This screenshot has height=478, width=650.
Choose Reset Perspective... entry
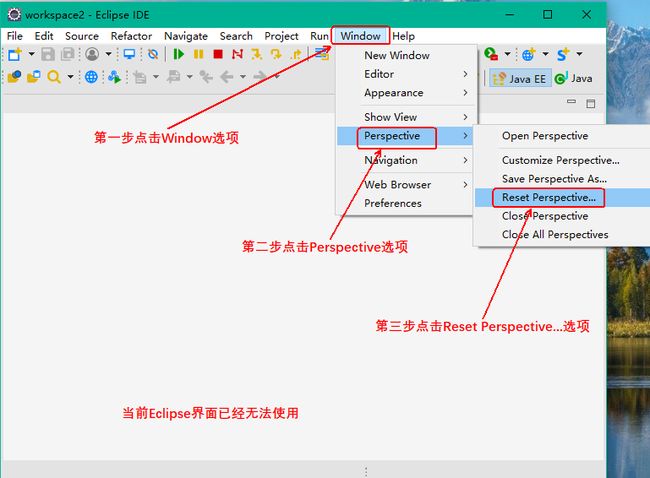point(563,197)
